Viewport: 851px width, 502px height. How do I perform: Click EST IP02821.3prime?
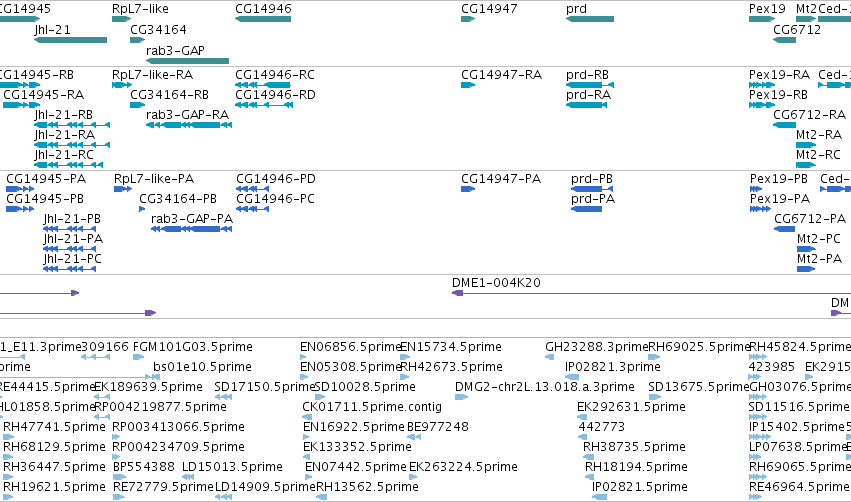pos(572,377)
